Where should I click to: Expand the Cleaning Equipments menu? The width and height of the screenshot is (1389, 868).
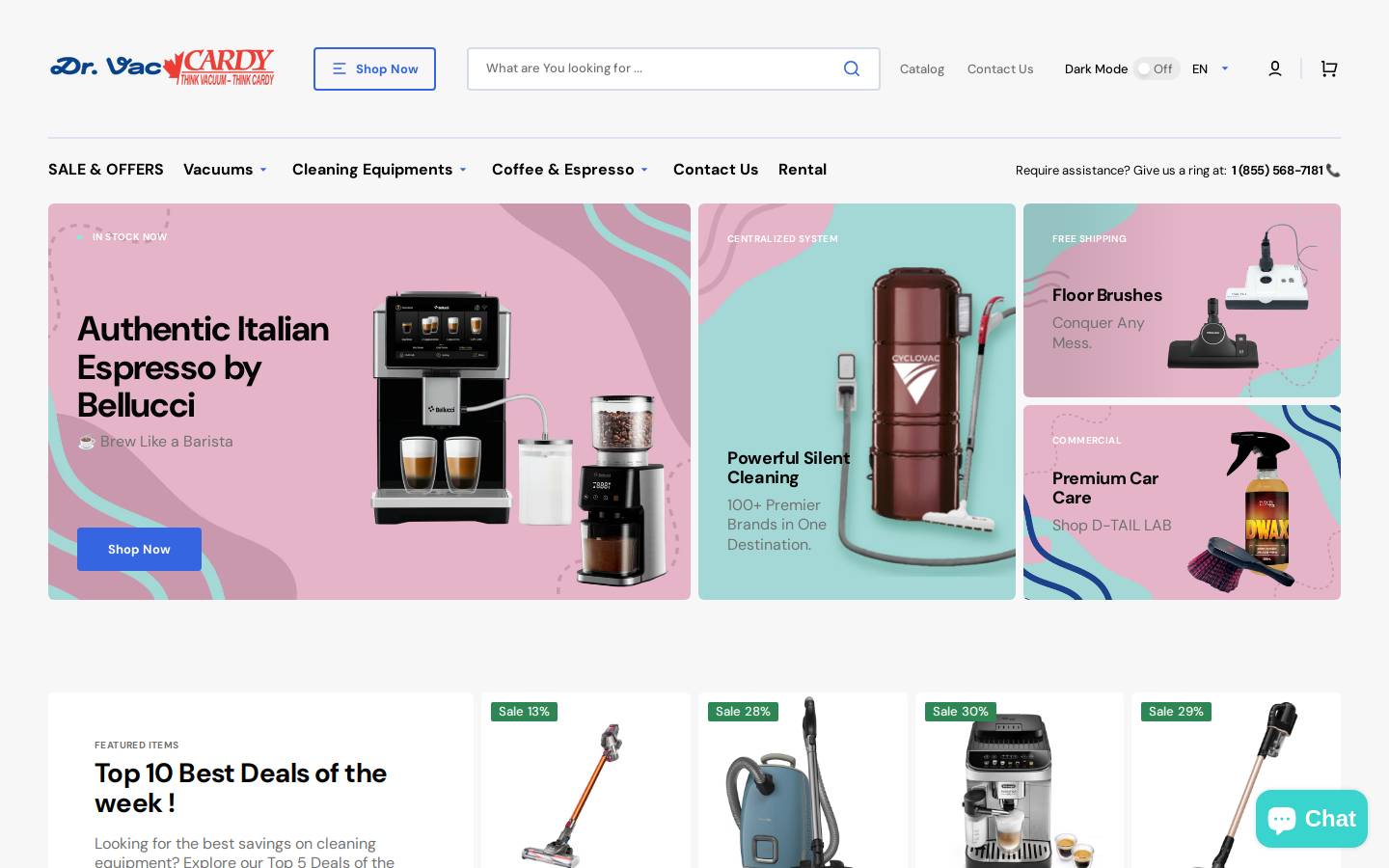[379, 170]
